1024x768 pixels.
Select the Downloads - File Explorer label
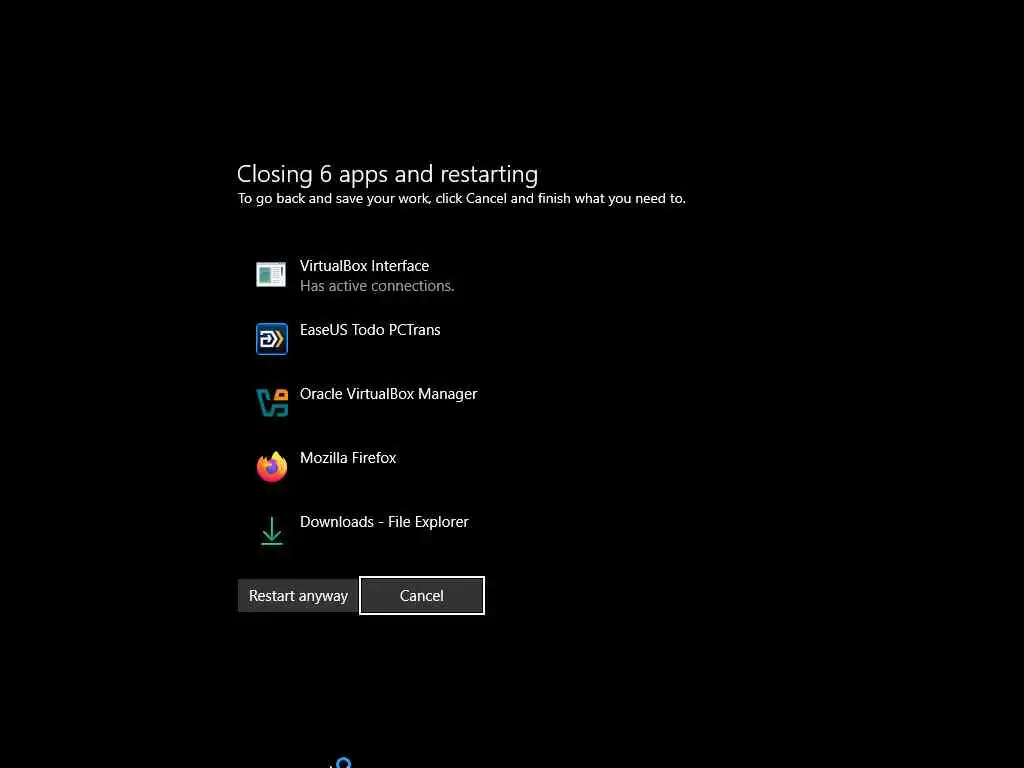[x=384, y=522]
